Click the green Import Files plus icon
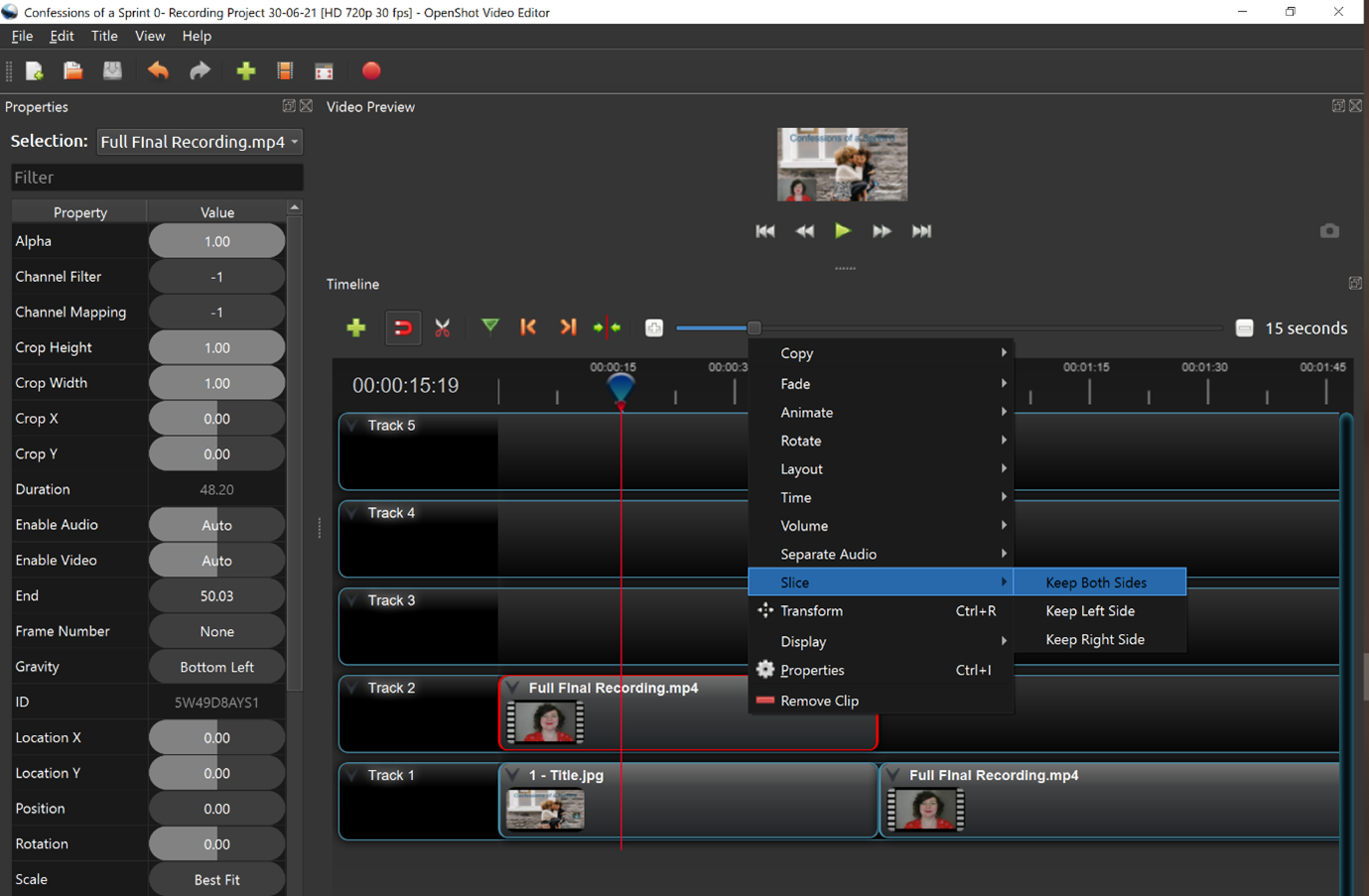 click(245, 71)
